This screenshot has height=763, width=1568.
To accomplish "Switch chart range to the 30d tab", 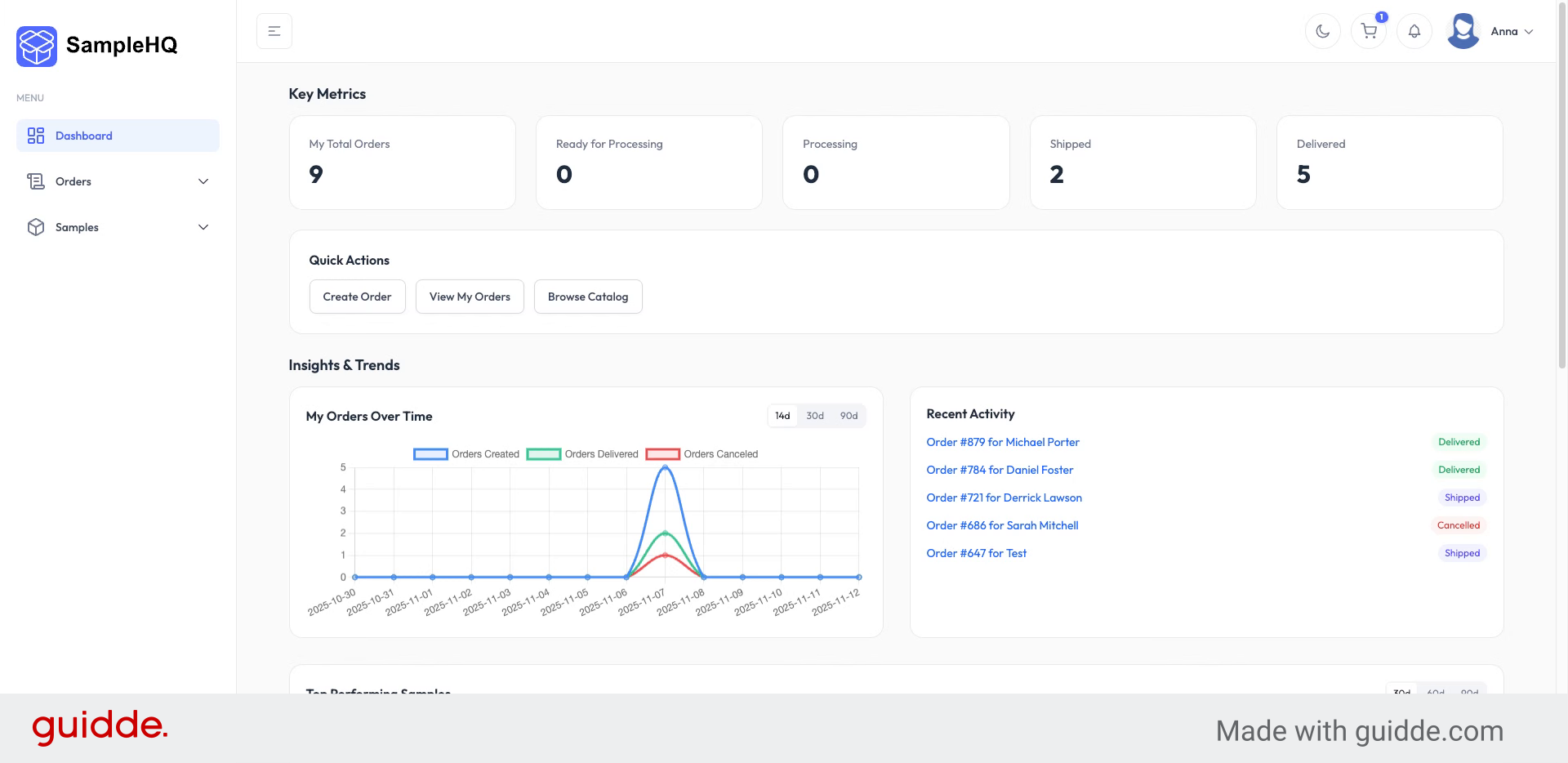I will pos(814,416).
